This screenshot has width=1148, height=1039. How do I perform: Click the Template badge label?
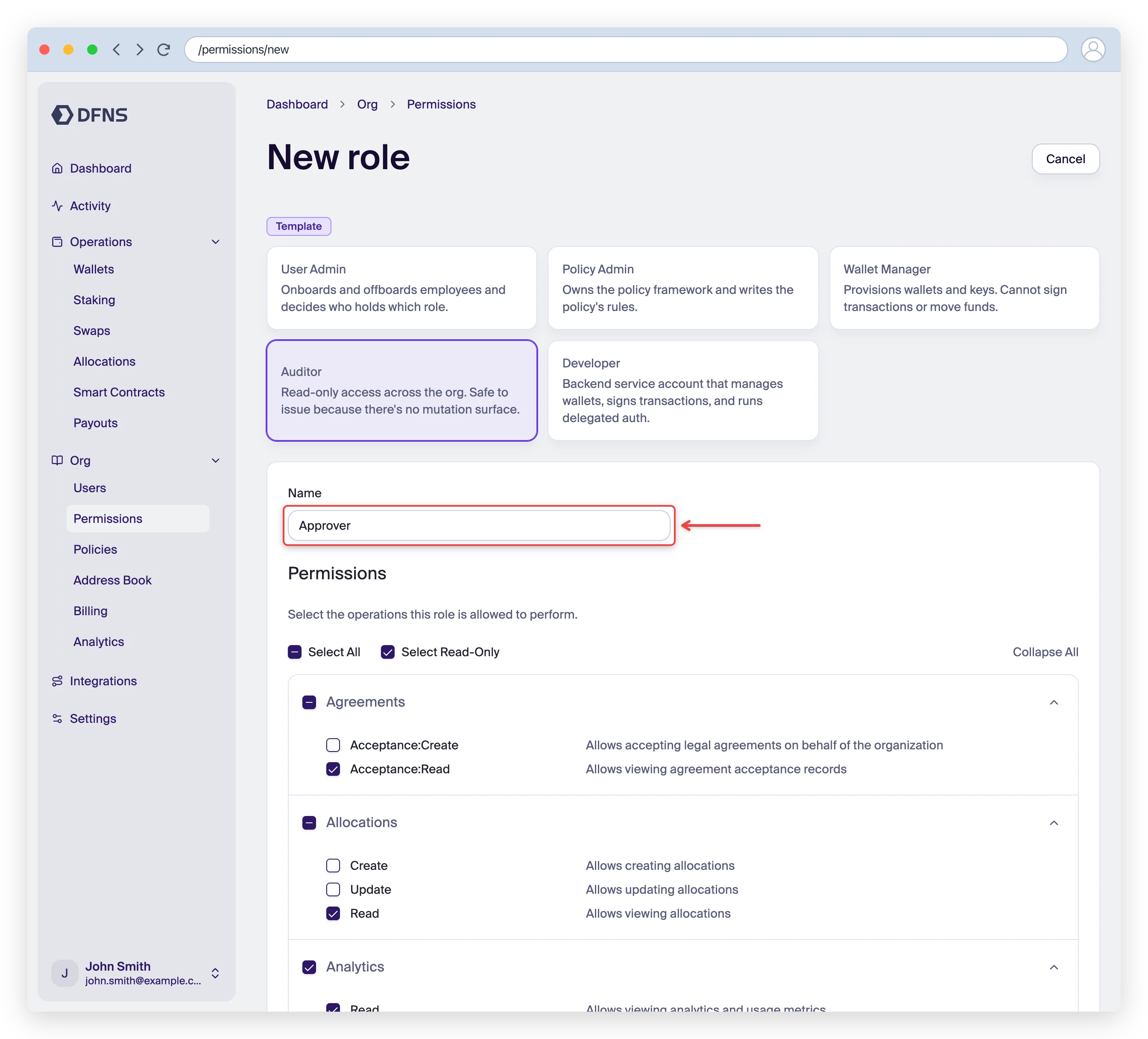pos(299,226)
